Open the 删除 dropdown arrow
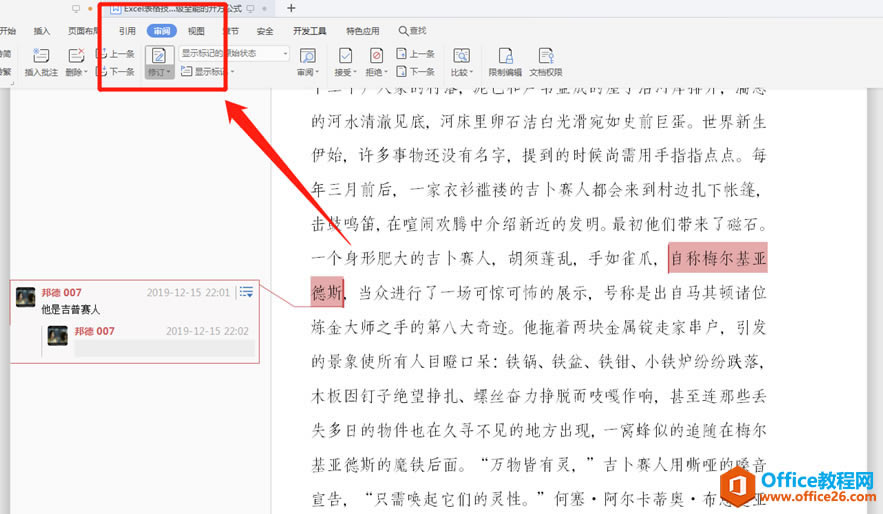Viewport: 883px width, 514px height. tap(86, 72)
